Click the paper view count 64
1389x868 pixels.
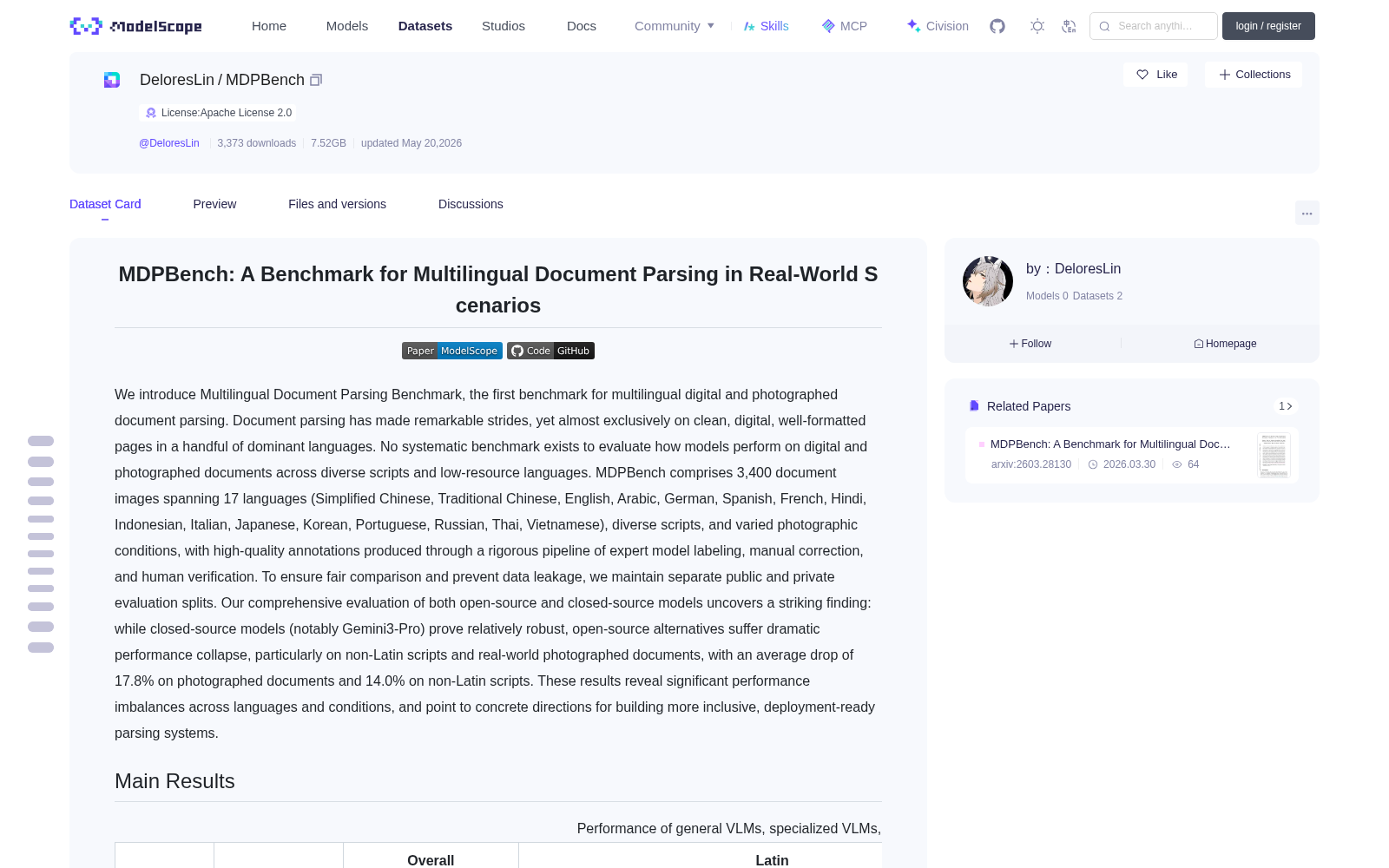click(x=1194, y=464)
